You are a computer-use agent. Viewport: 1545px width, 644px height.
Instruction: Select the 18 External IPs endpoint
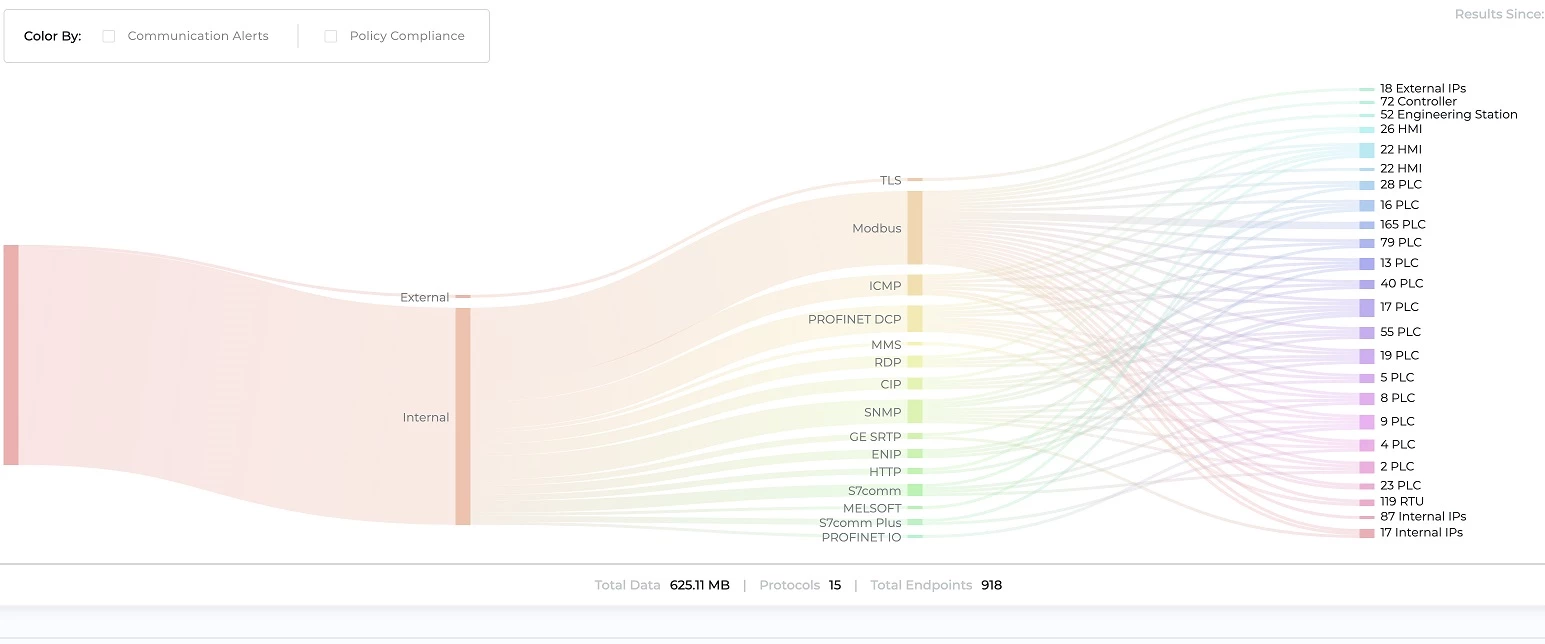click(x=1422, y=89)
